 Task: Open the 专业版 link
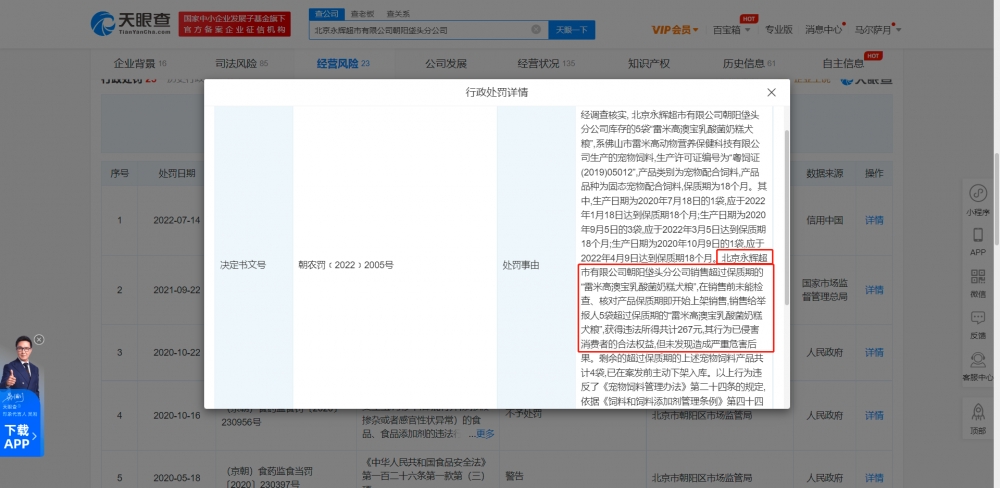pyautogui.click(x=779, y=29)
